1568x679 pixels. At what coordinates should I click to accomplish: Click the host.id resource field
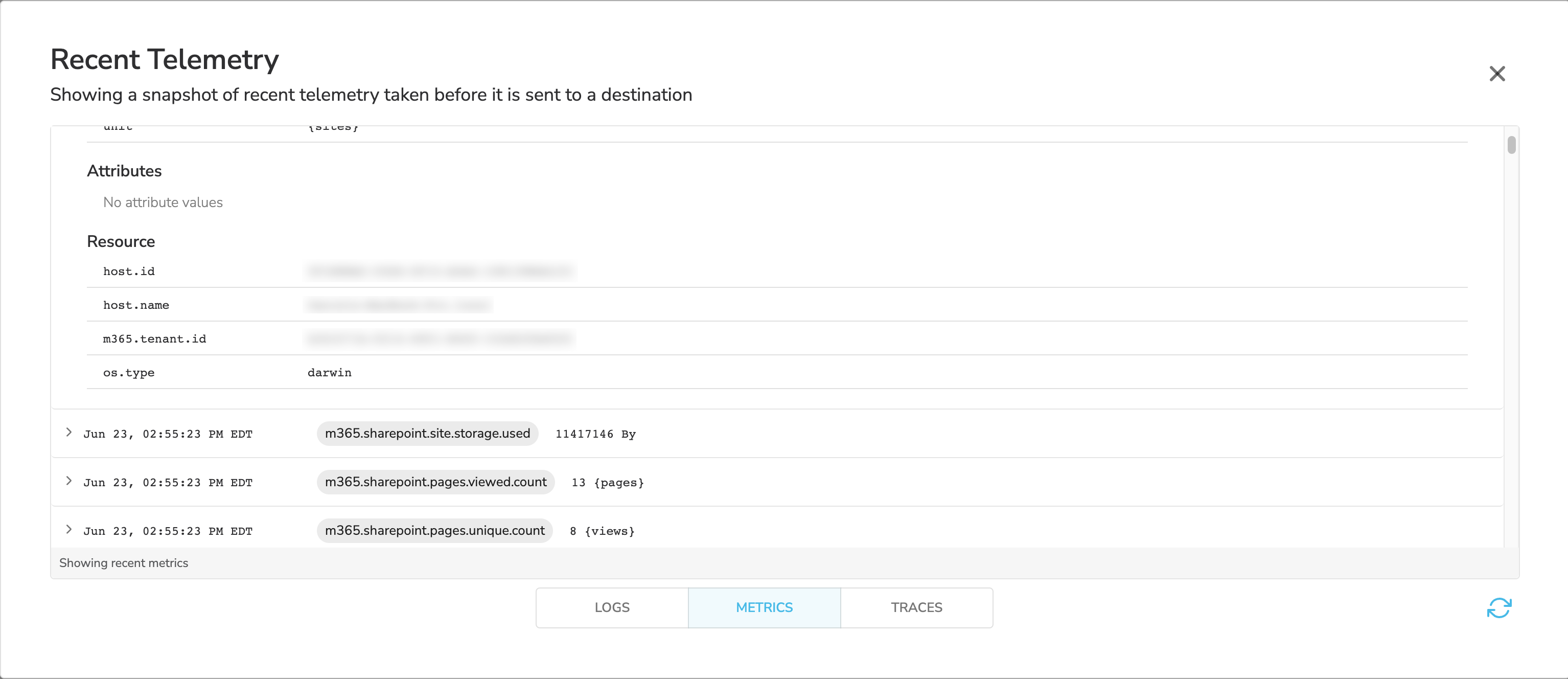[130, 271]
